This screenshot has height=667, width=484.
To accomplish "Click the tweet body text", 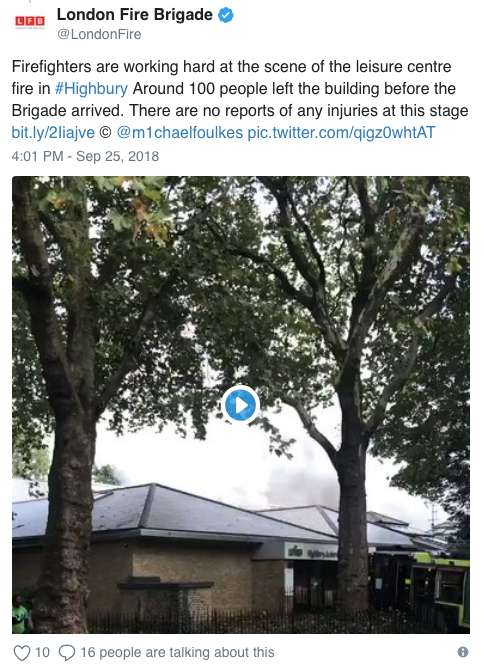I will pyautogui.click(x=240, y=100).
